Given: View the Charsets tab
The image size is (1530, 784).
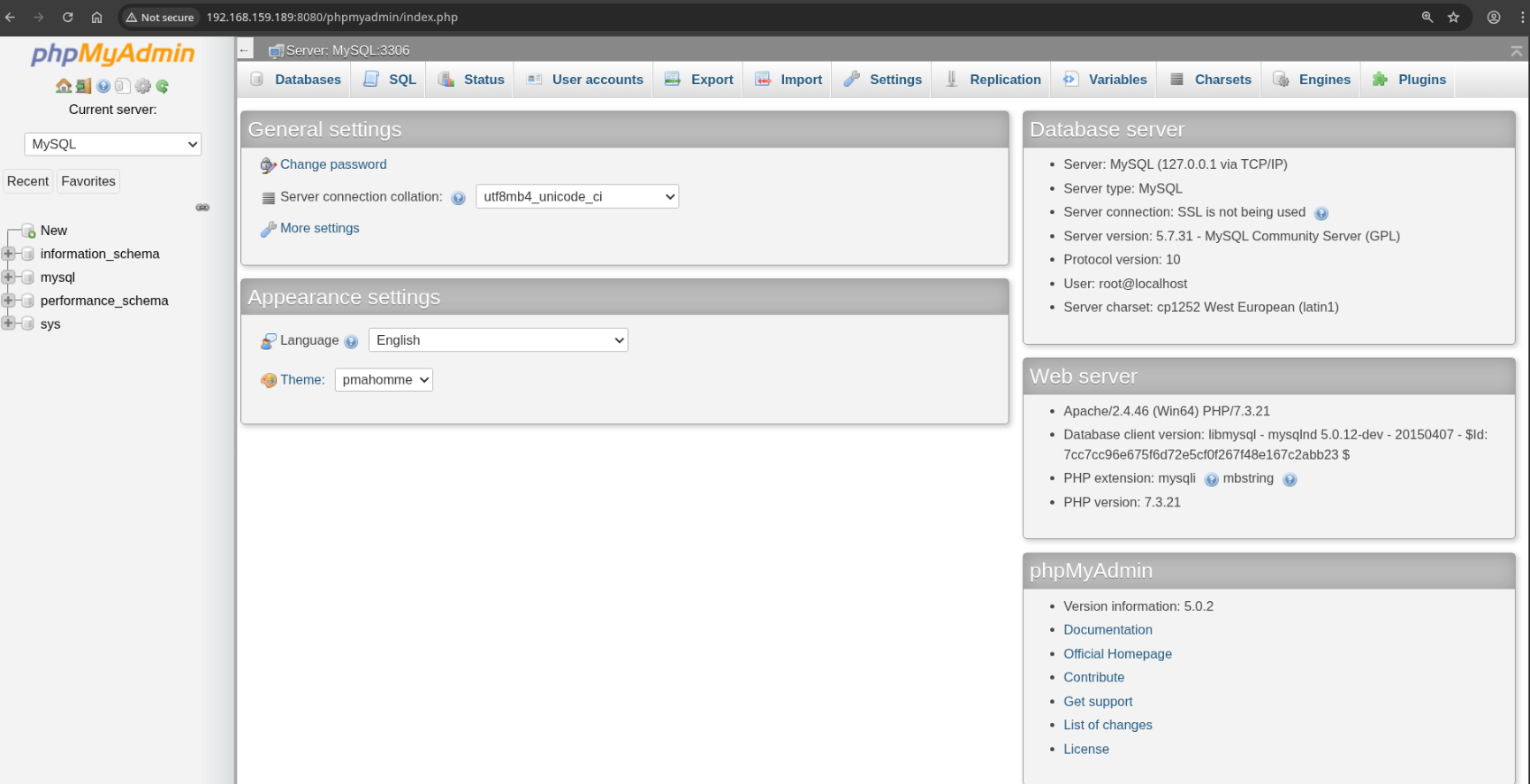Looking at the screenshot, I should (1210, 80).
